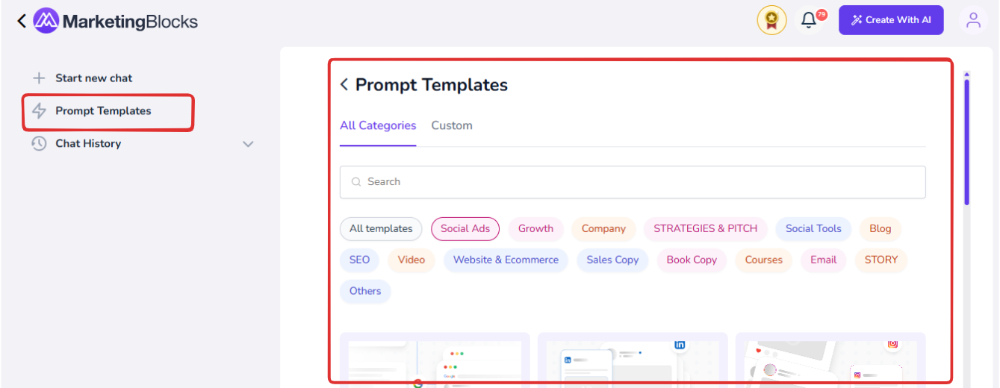Select the All templates filter chip
This screenshot has width=1000, height=388.
click(381, 228)
